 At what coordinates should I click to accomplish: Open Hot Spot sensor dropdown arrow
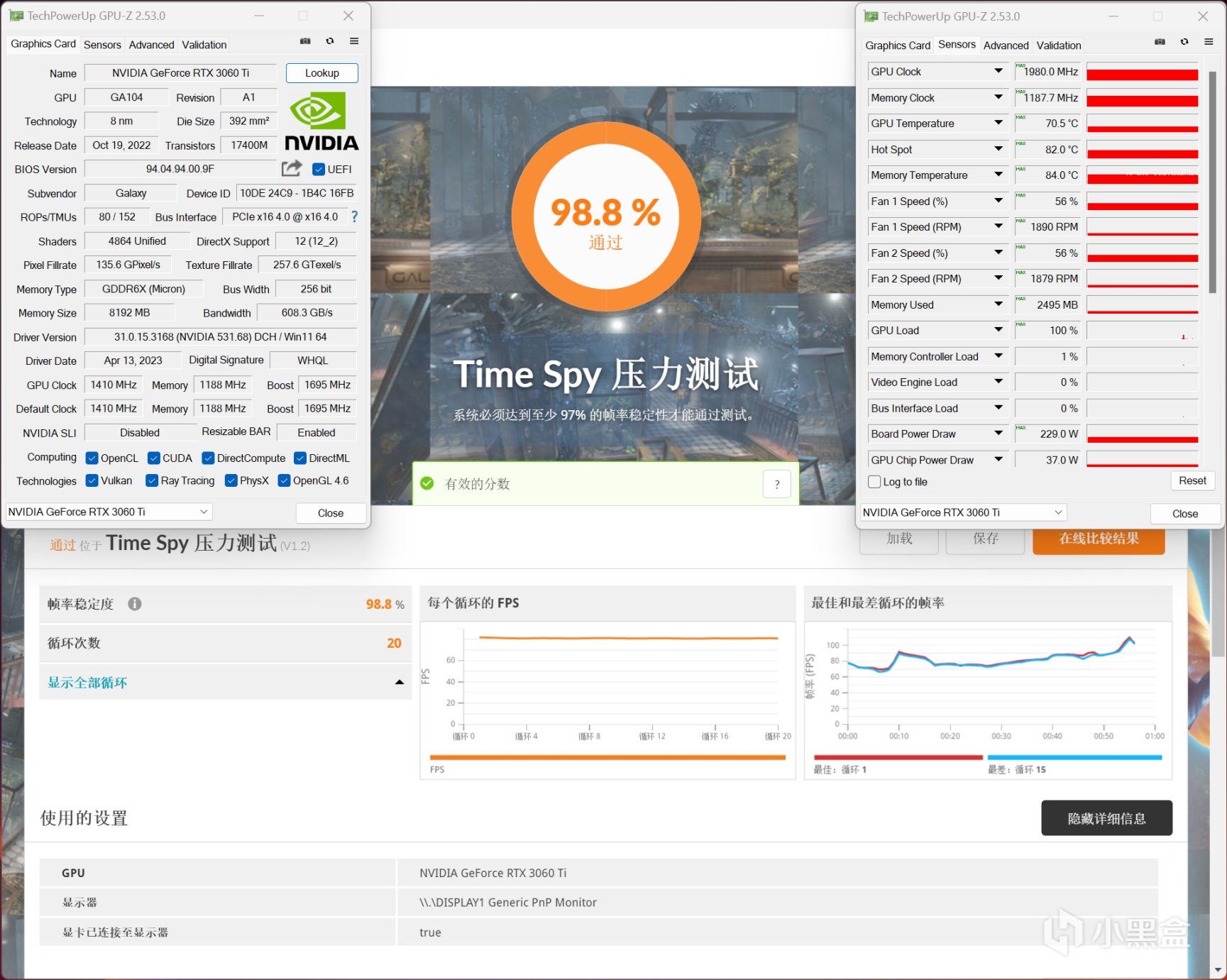(x=998, y=149)
